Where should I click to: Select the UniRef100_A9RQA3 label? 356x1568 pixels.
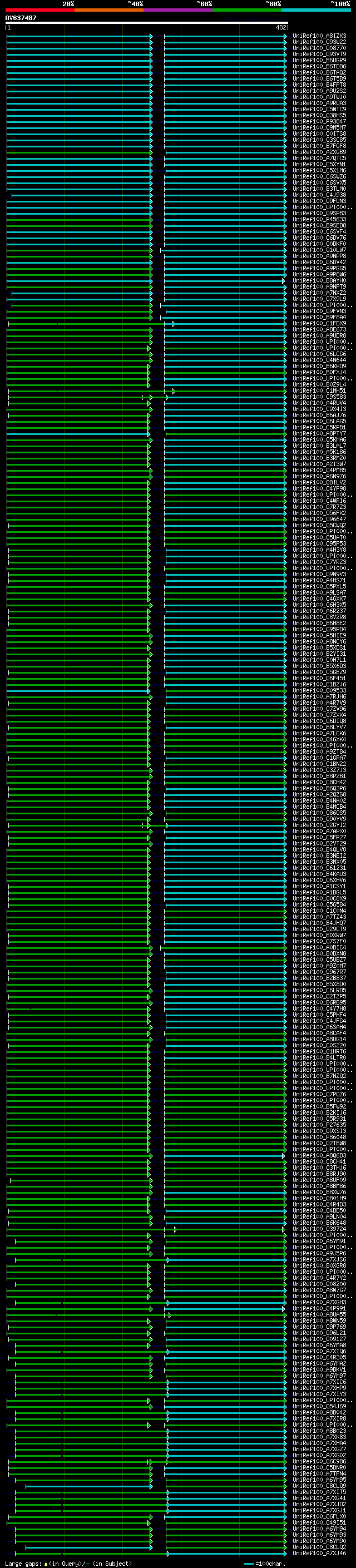point(319,103)
